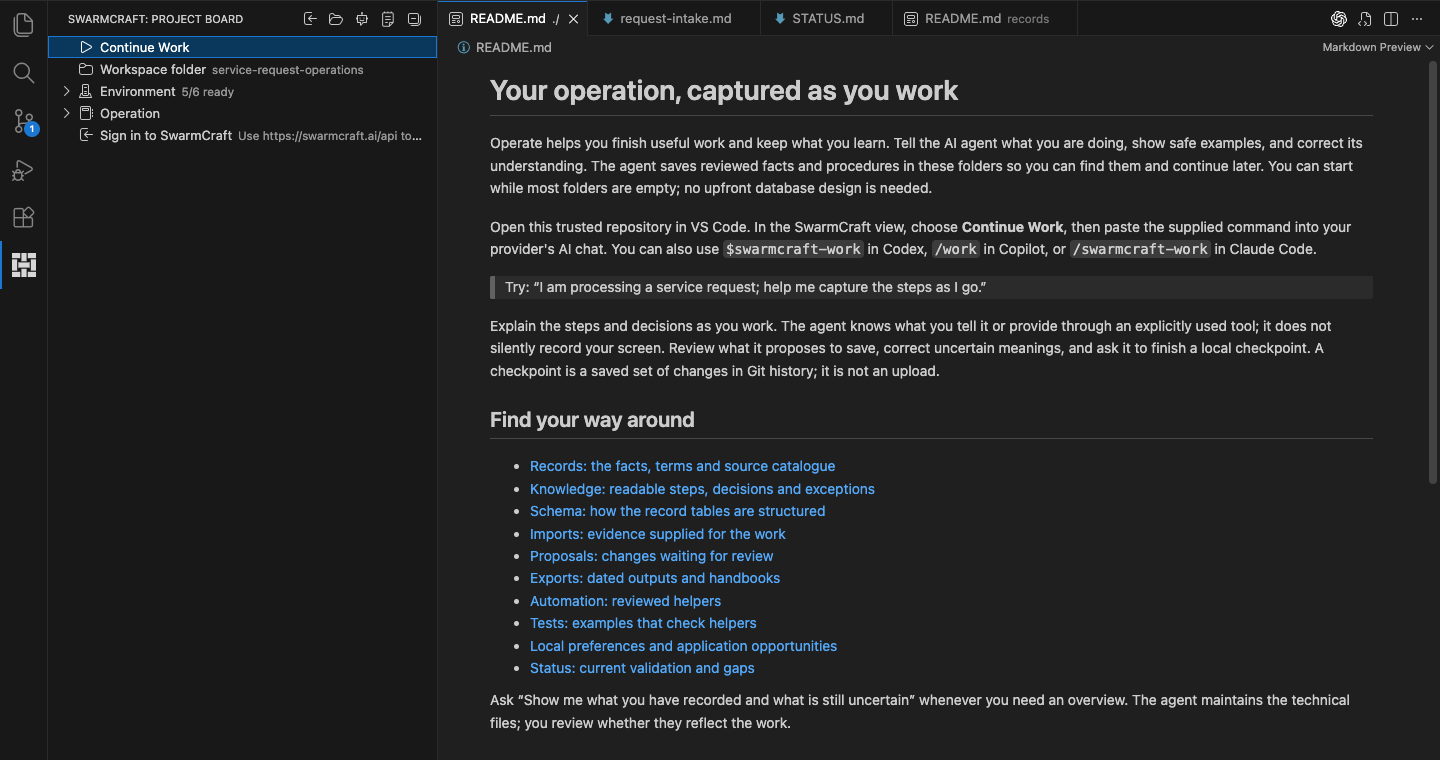
Task: Open the Proposals changes waiting link
Action: pyautogui.click(x=651, y=556)
